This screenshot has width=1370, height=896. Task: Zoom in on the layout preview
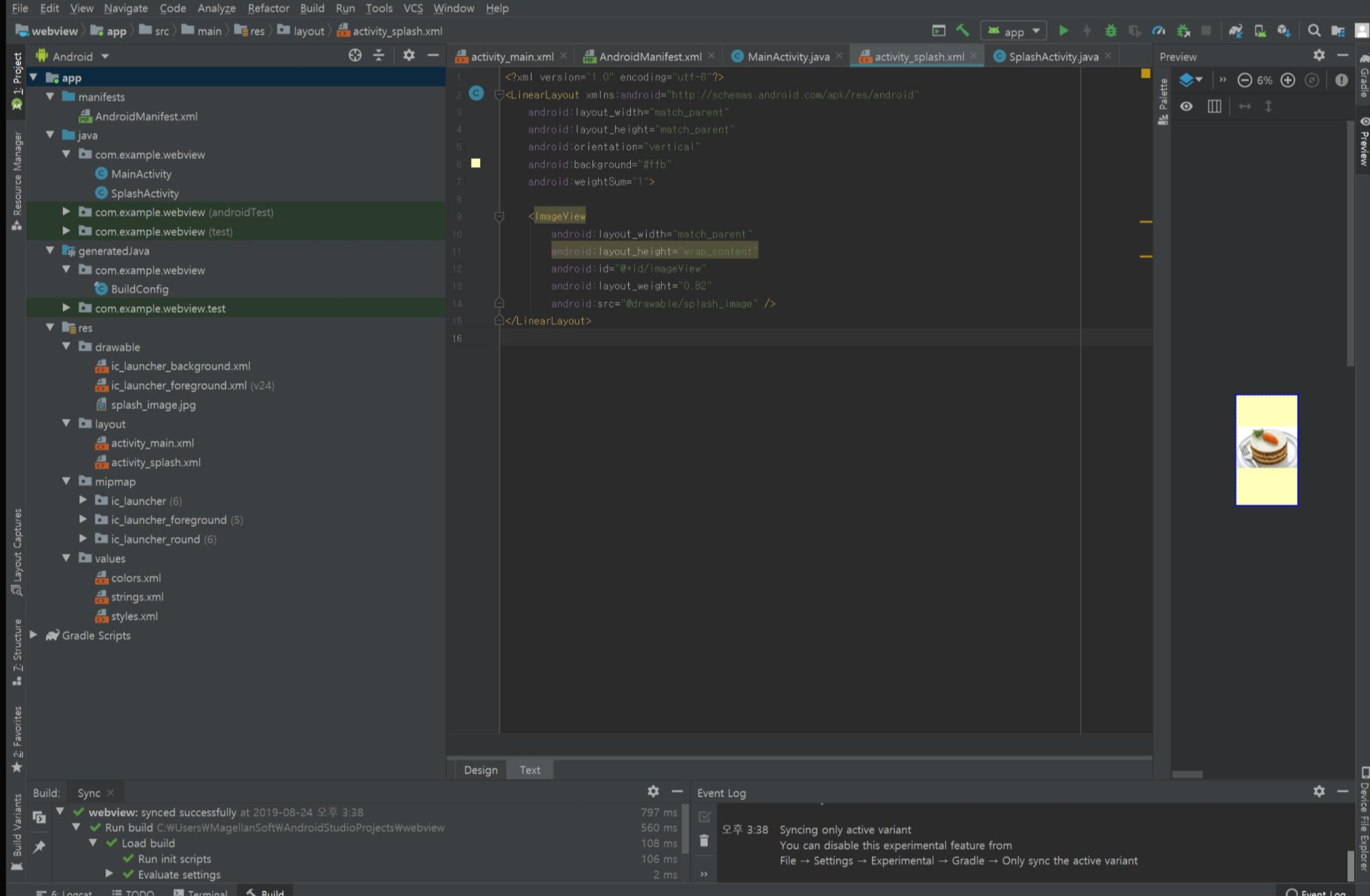1288,80
